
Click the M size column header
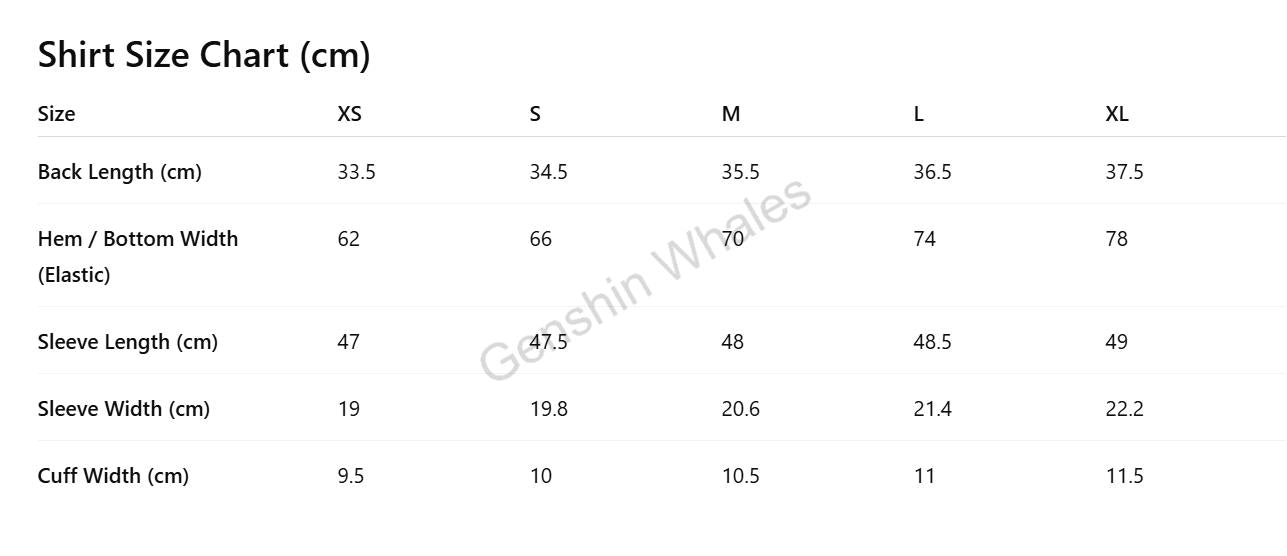731,114
